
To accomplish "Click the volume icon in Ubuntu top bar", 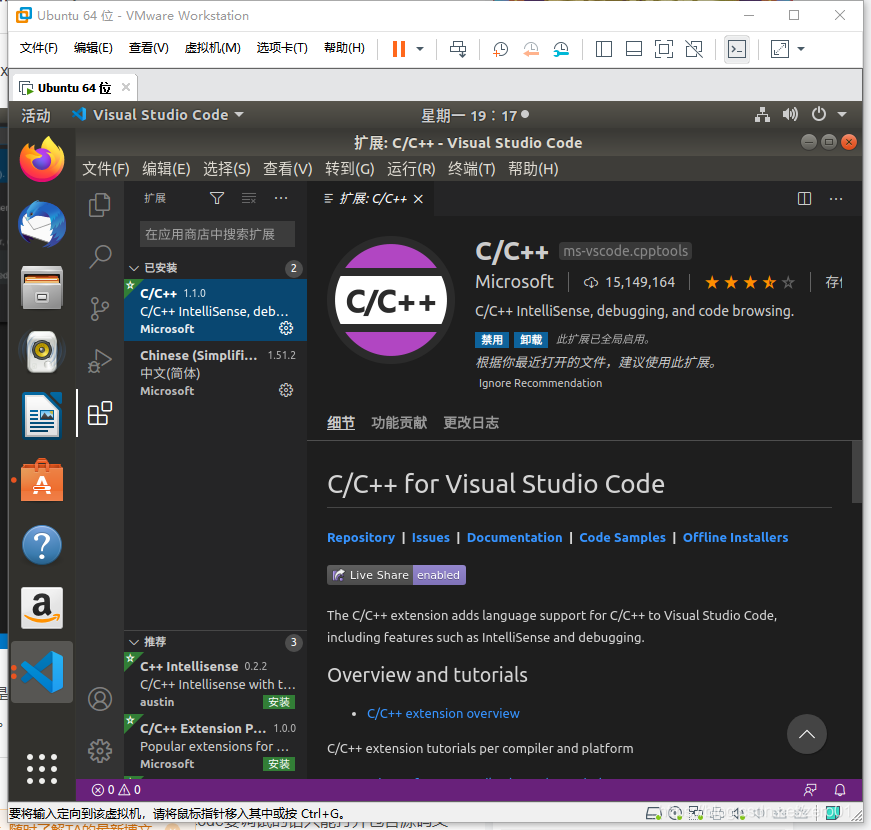I will tap(790, 114).
